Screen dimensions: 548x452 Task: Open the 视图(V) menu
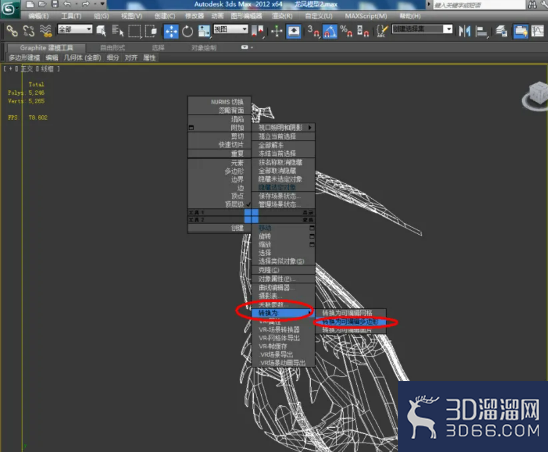tap(131, 16)
